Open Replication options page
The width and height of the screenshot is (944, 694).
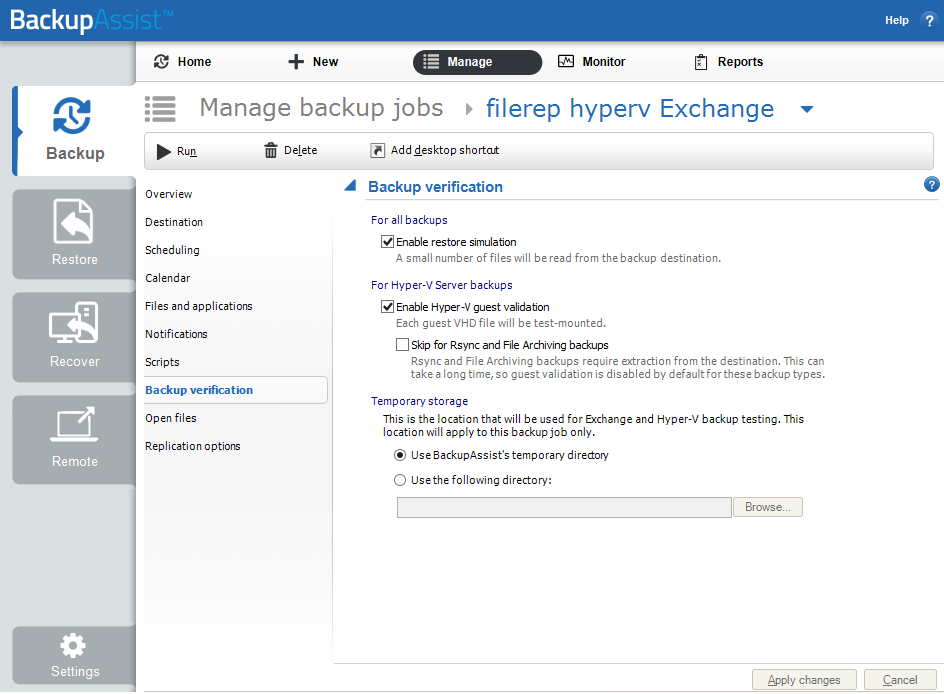pos(193,446)
